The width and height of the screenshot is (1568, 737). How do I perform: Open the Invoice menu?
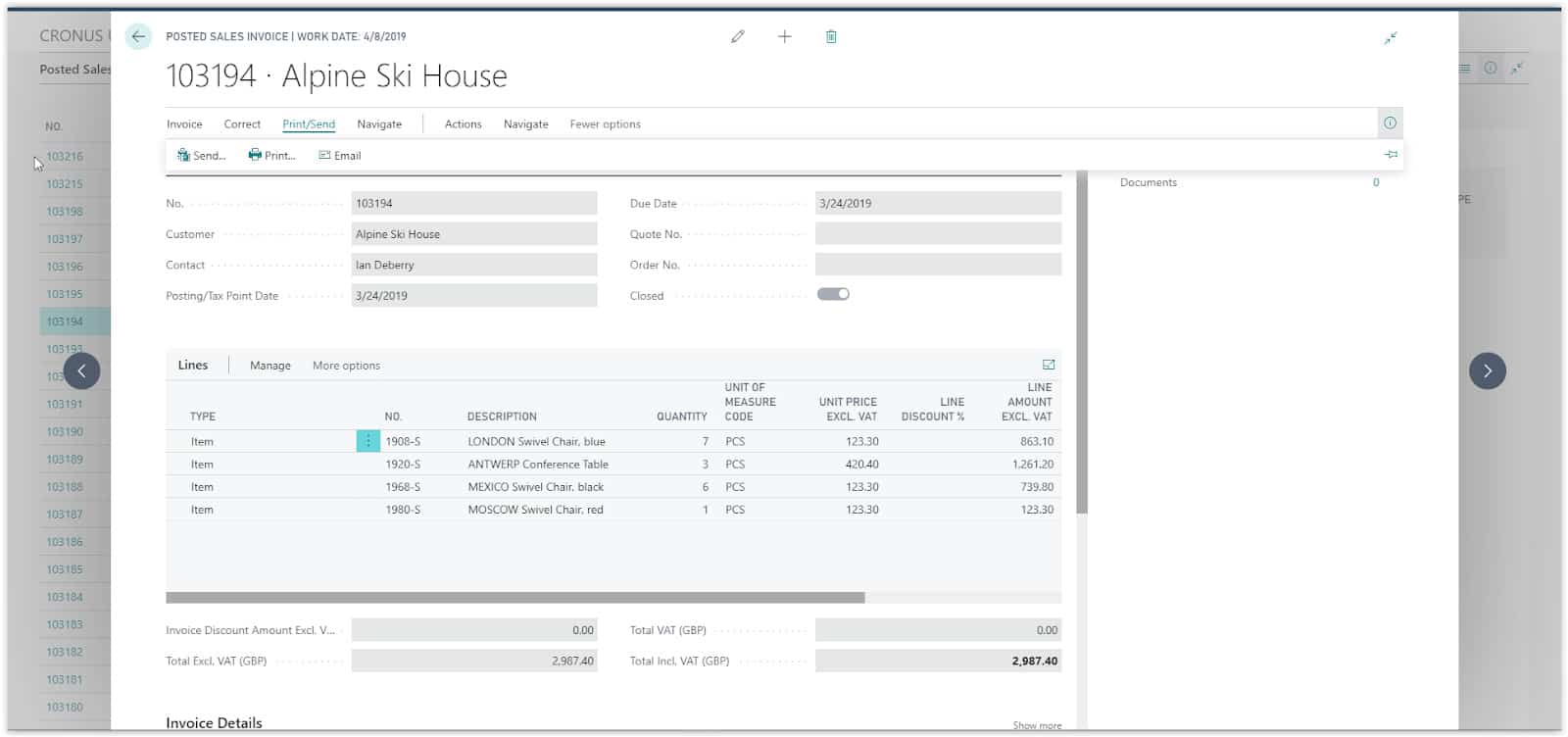pos(184,124)
